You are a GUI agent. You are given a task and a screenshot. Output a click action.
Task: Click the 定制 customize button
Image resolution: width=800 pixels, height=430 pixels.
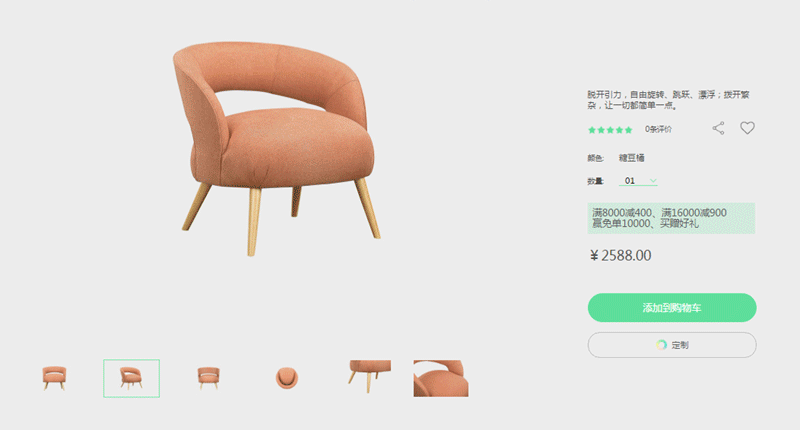pos(672,345)
